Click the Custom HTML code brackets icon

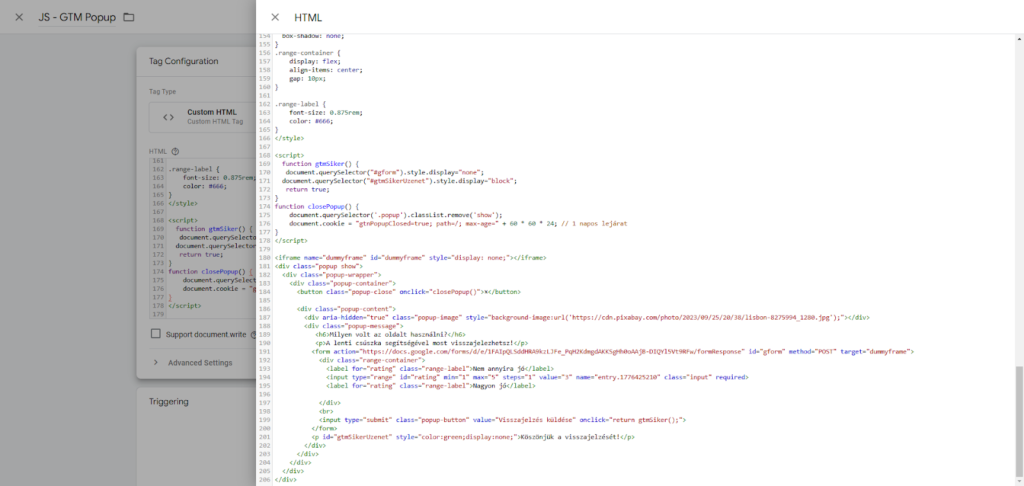[x=168, y=118]
